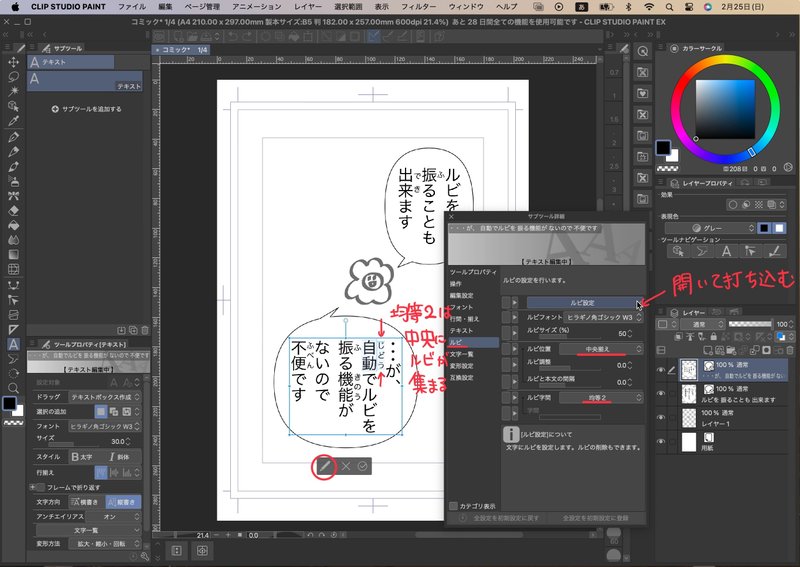The image size is (800, 567).
Task: Select the Pen tool in toolbar
Action: (x=13, y=136)
